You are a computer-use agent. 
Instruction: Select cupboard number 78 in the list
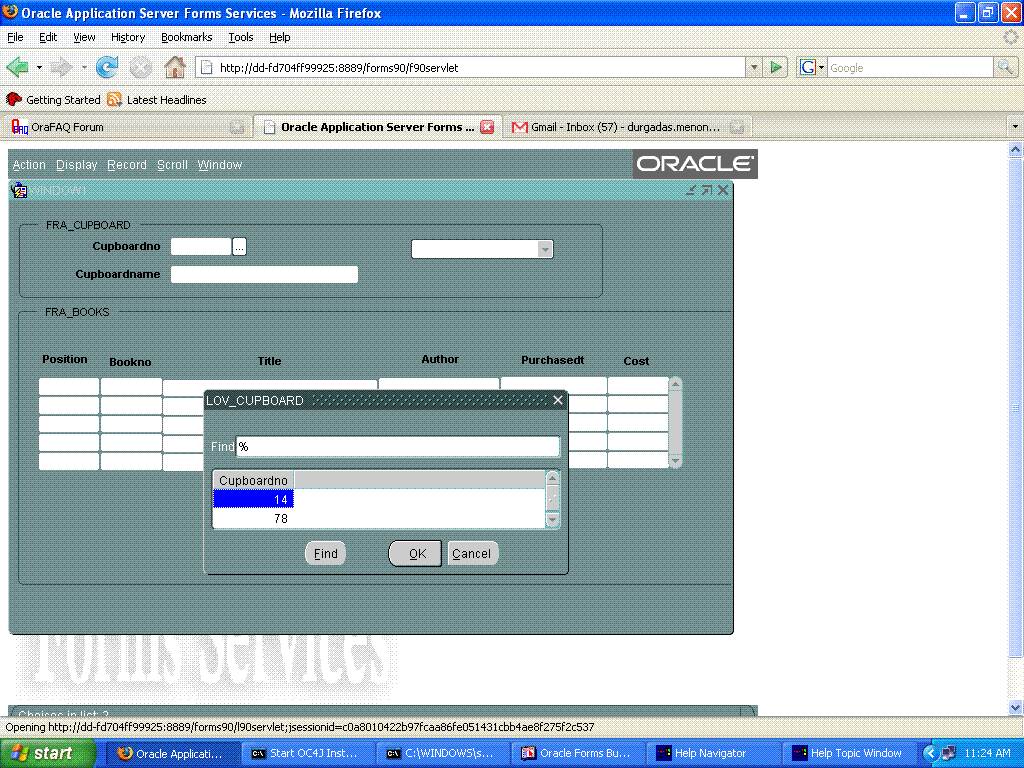click(x=253, y=519)
